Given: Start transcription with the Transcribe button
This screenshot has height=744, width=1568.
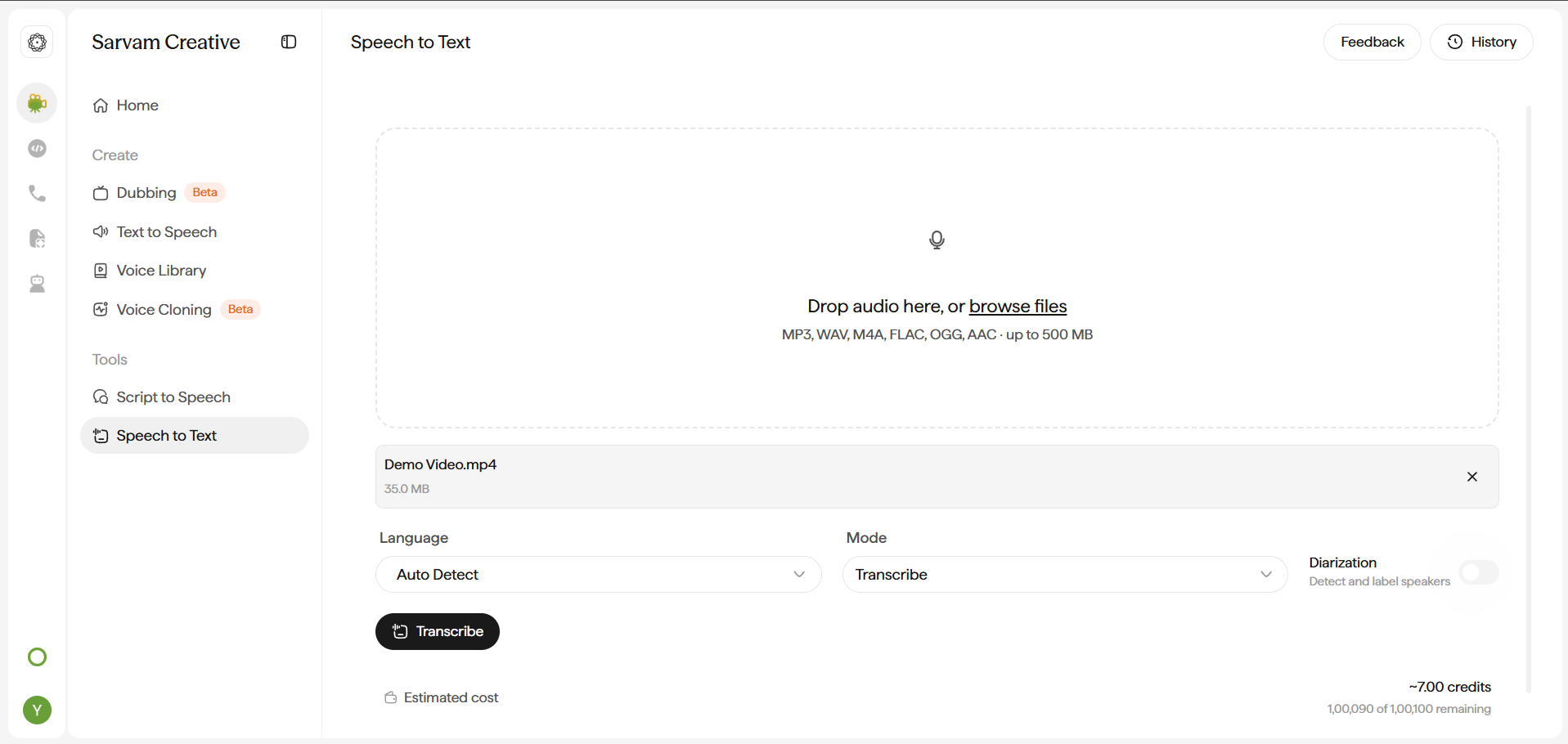Looking at the screenshot, I should coord(438,631).
